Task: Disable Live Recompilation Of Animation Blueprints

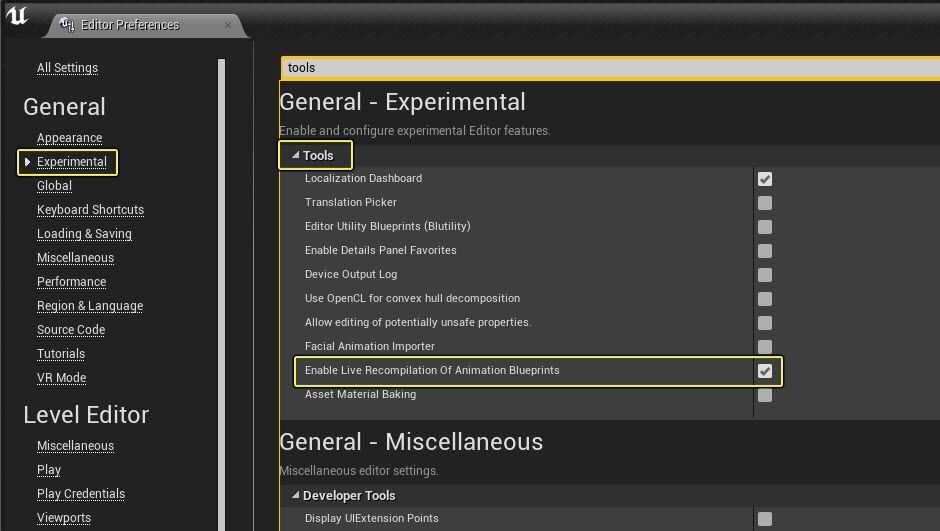Action: (x=765, y=371)
